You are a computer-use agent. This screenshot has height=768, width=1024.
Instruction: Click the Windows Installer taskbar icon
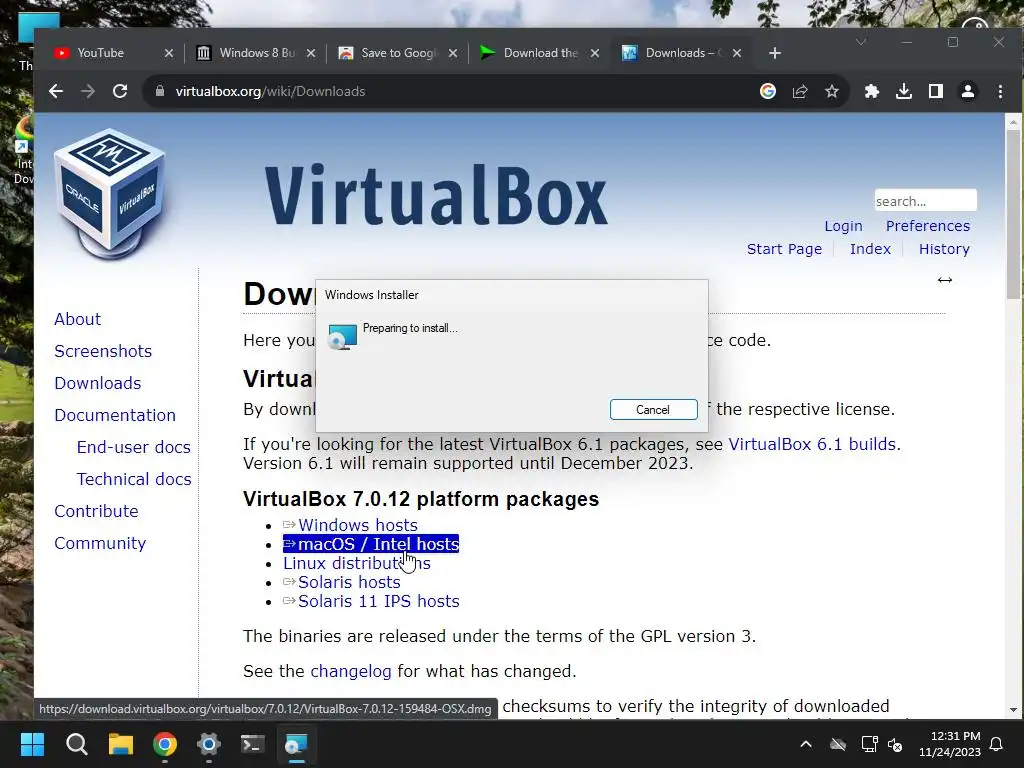(296, 744)
